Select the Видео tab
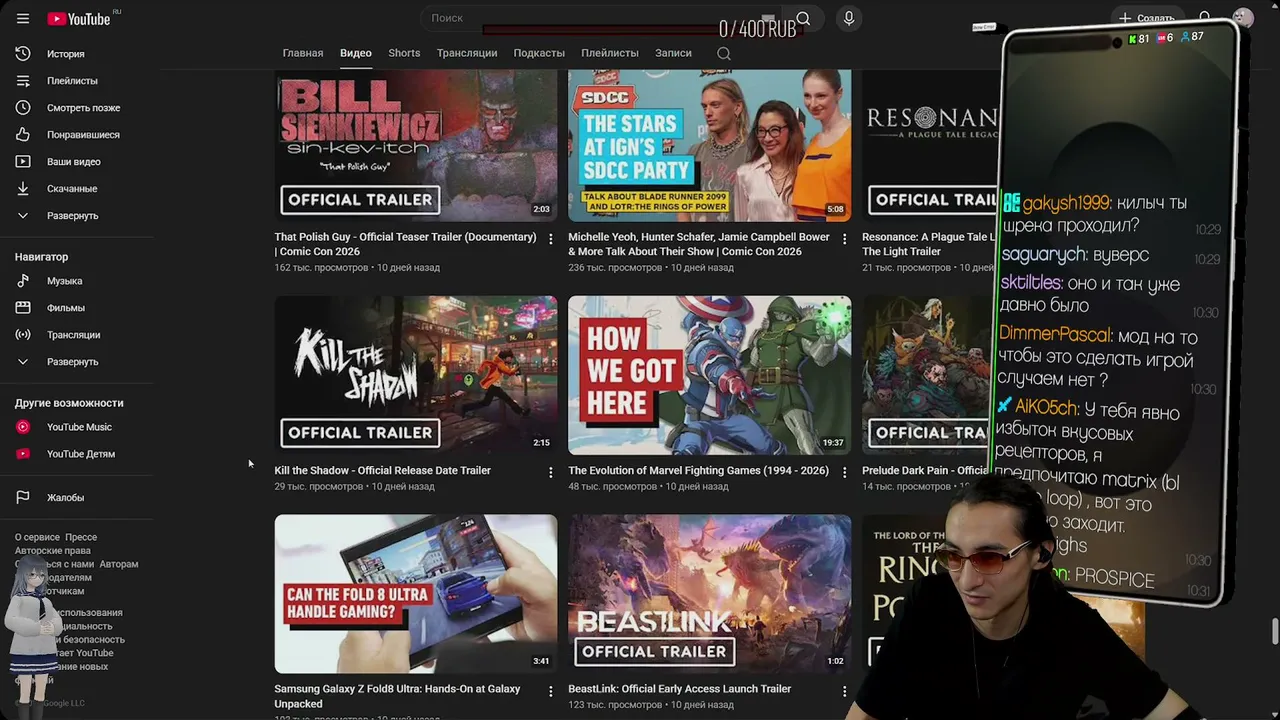Viewport: 1280px width, 720px height. (x=356, y=53)
